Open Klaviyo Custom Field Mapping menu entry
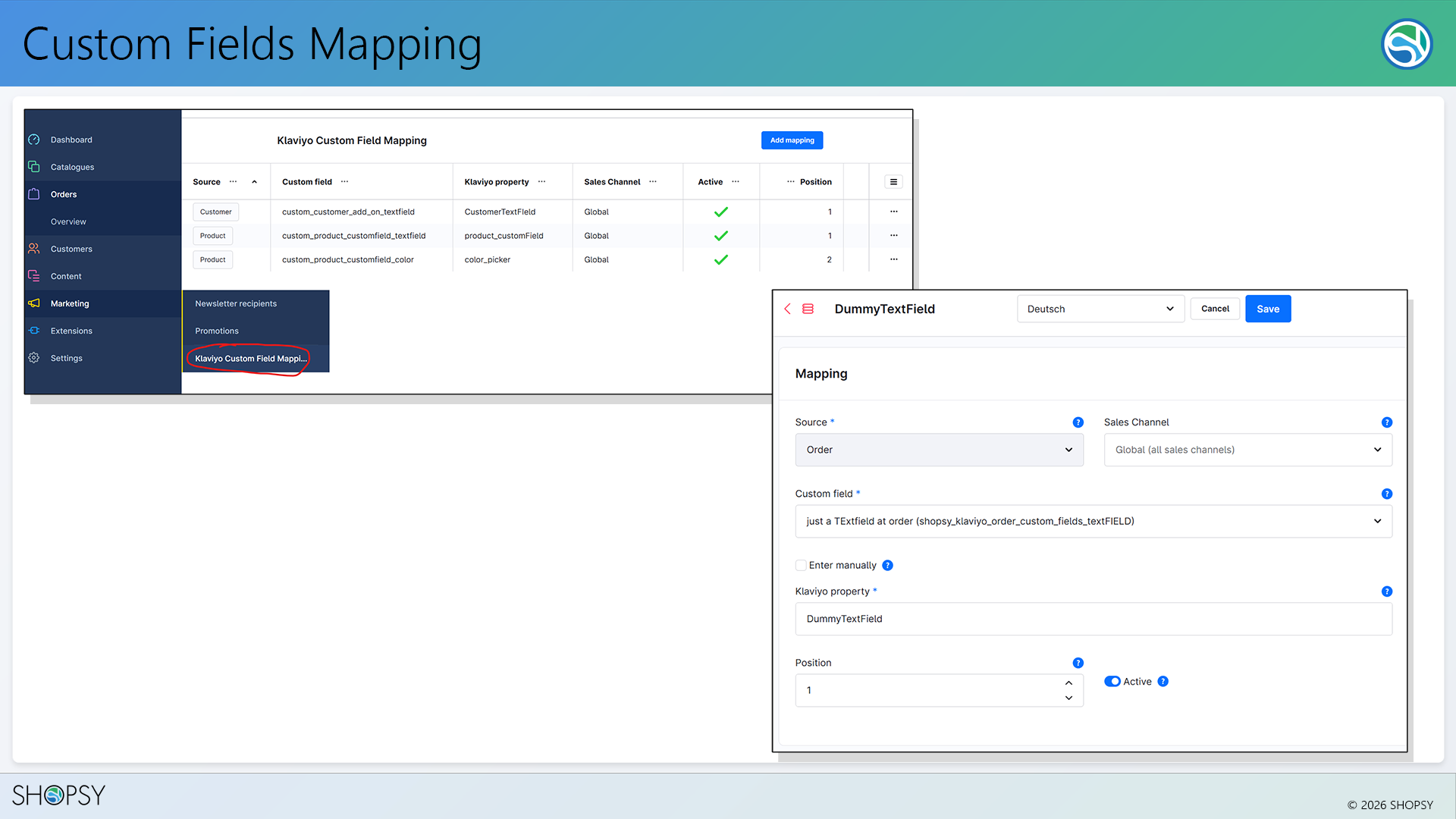1456x819 pixels. pyautogui.click(x=250, y=359)
